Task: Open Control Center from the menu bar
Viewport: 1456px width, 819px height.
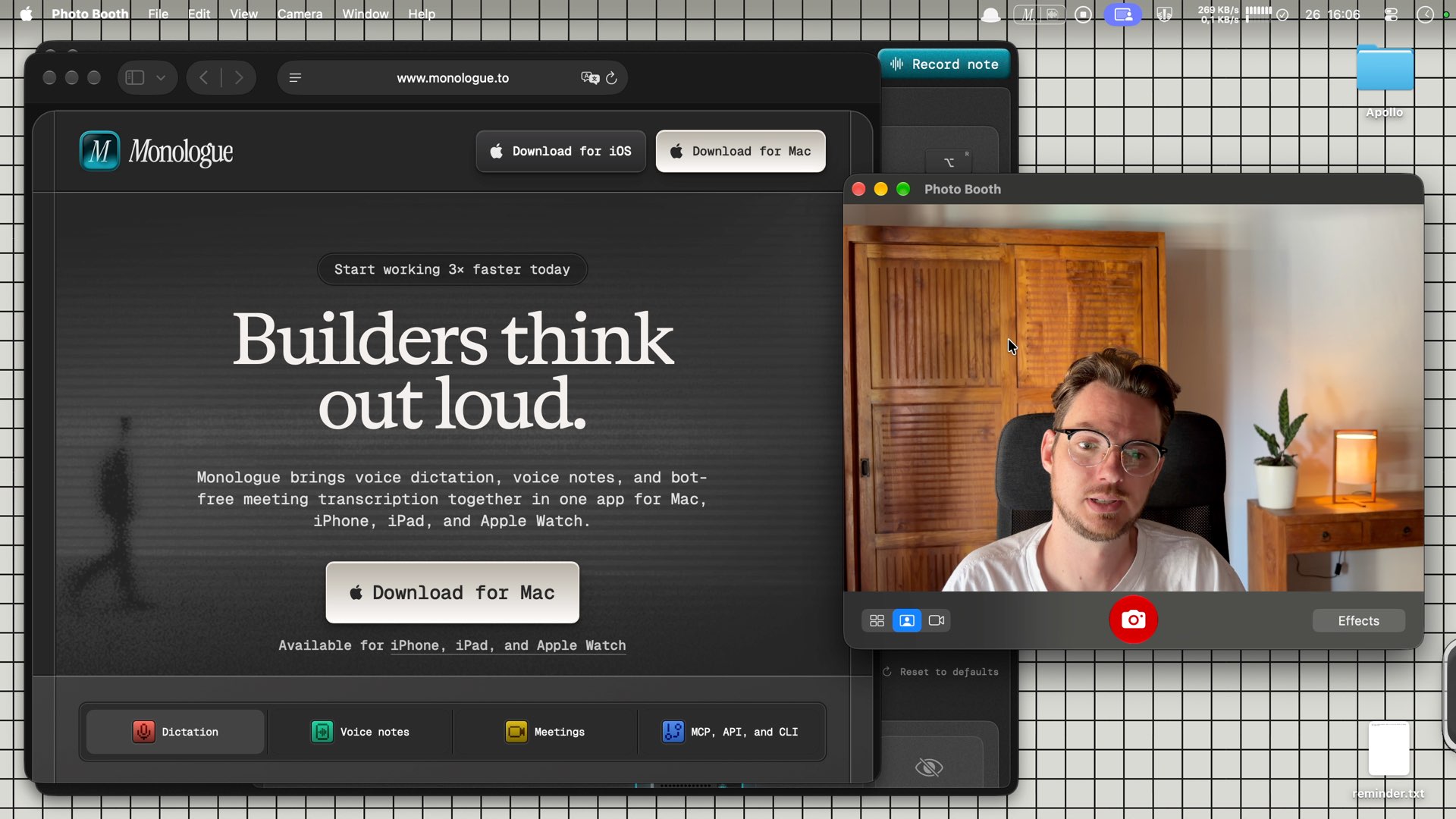Action: [x=1391, y=14]
